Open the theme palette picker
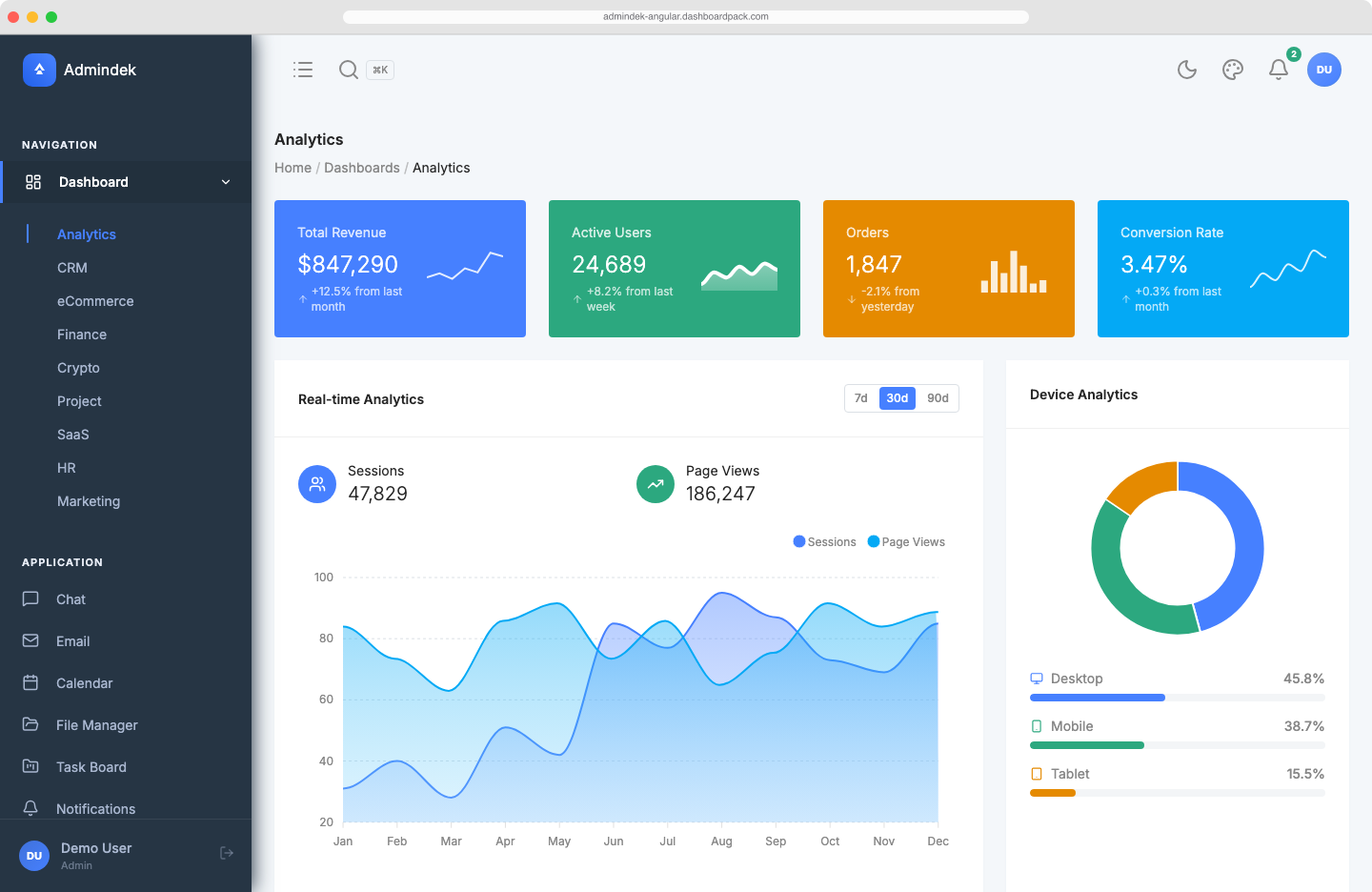This screenshot has height=892, width=1372. (1232, 69)
